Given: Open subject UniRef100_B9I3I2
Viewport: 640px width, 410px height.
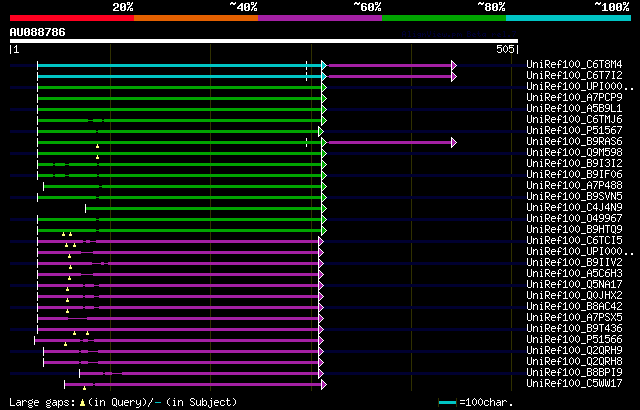Looking at the screenshot, I should [574, 164].
